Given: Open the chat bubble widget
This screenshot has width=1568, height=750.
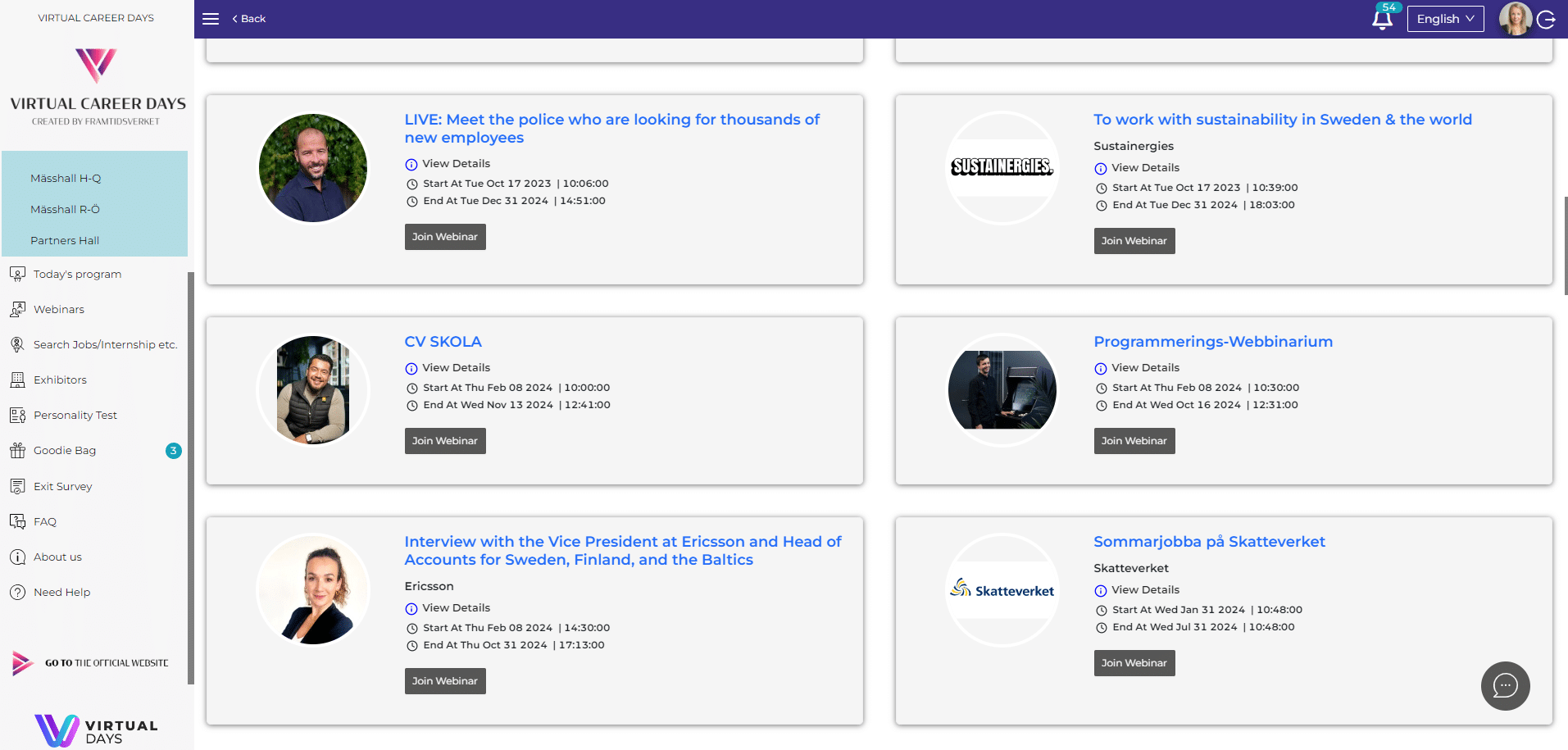Looking at the screenshot, I should point(1505,685).
